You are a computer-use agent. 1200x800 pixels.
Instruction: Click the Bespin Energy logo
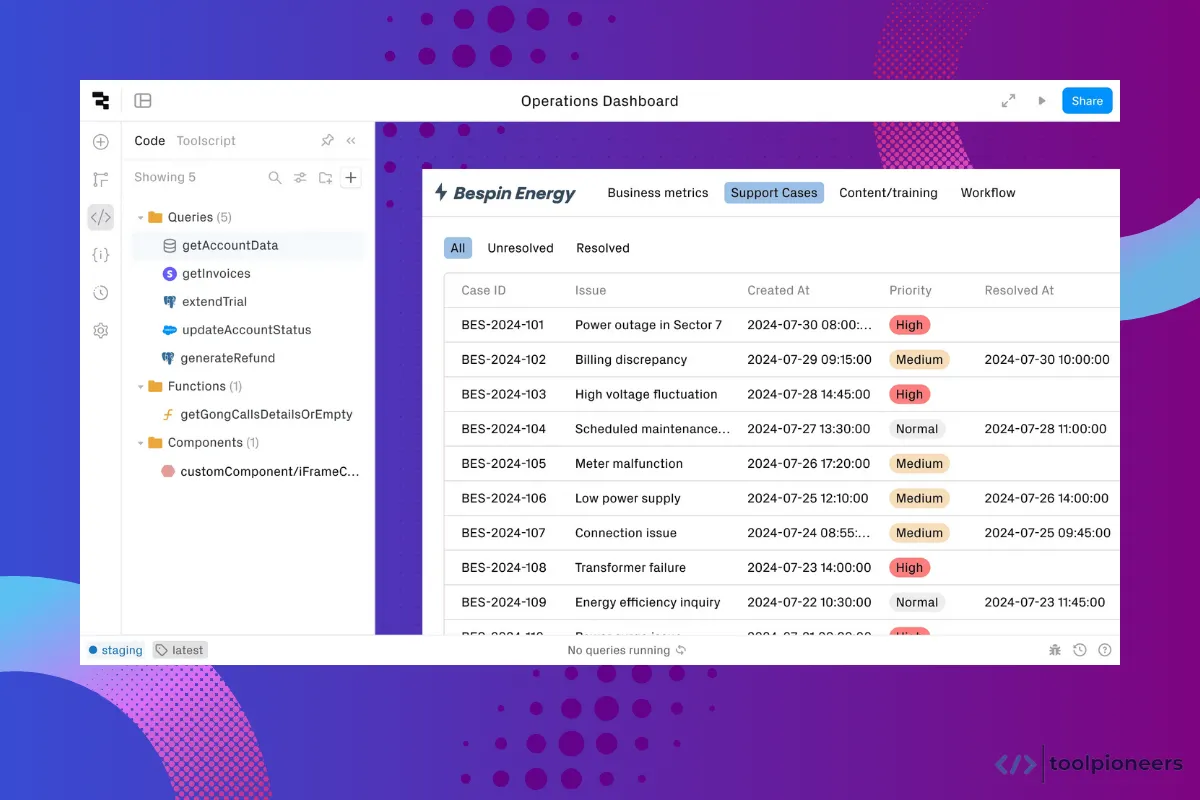click(x=505, y=193)
